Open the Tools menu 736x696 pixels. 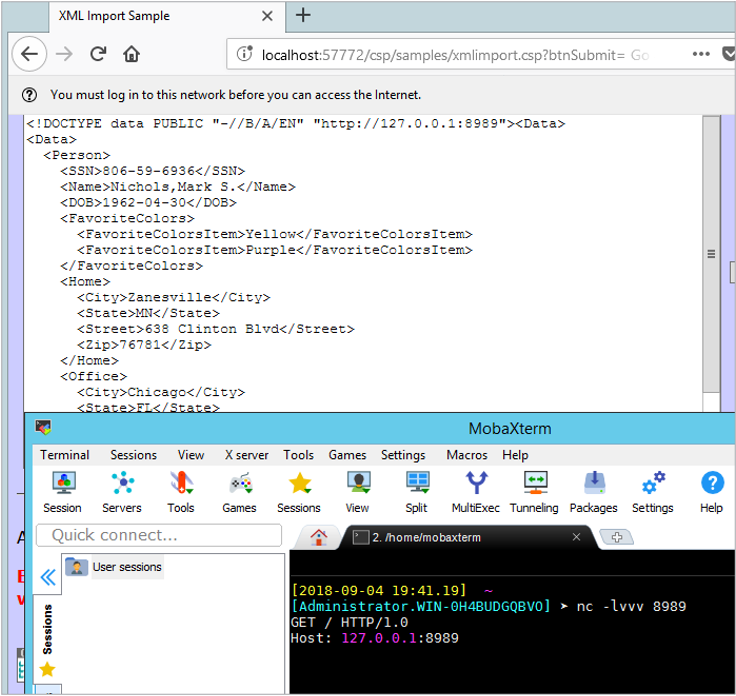point(299,455)
